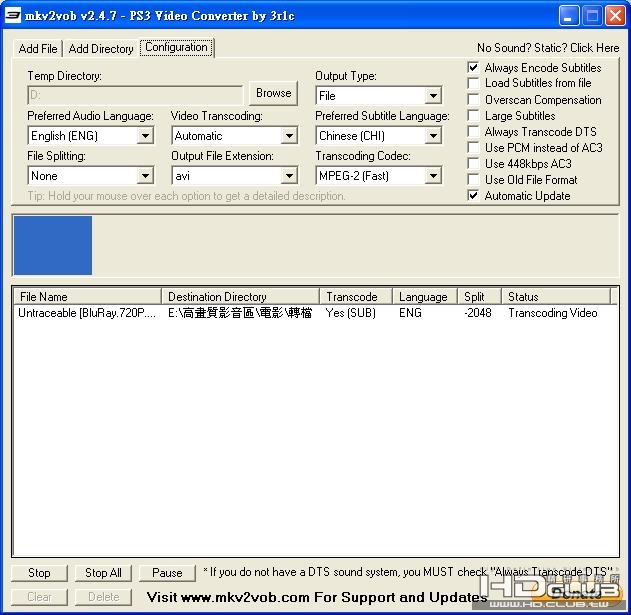631x615 pixels.
Task: Click the Clear button
Action: click(x=39, y=596)
